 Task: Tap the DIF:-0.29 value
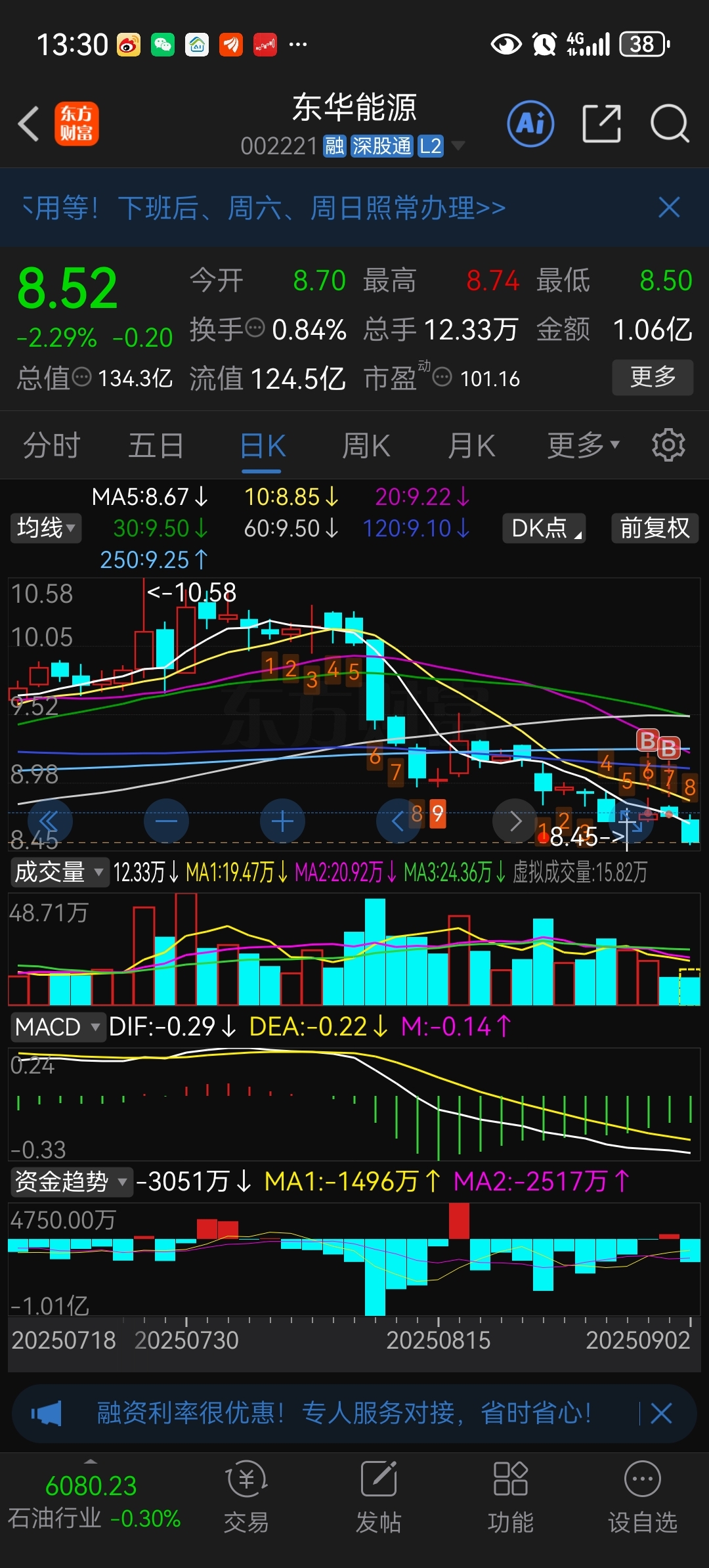[x=172, y=1026]
